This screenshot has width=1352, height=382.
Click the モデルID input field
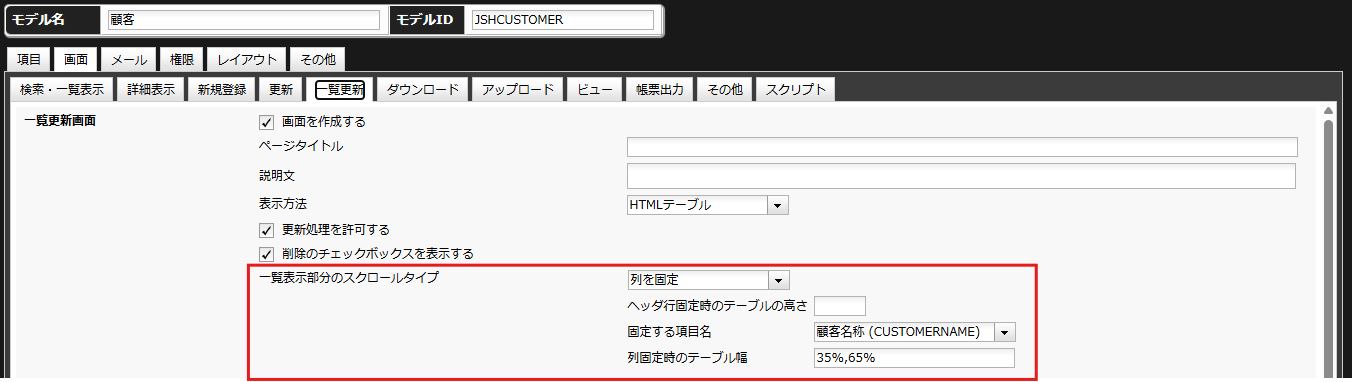(x=562, y=20)
